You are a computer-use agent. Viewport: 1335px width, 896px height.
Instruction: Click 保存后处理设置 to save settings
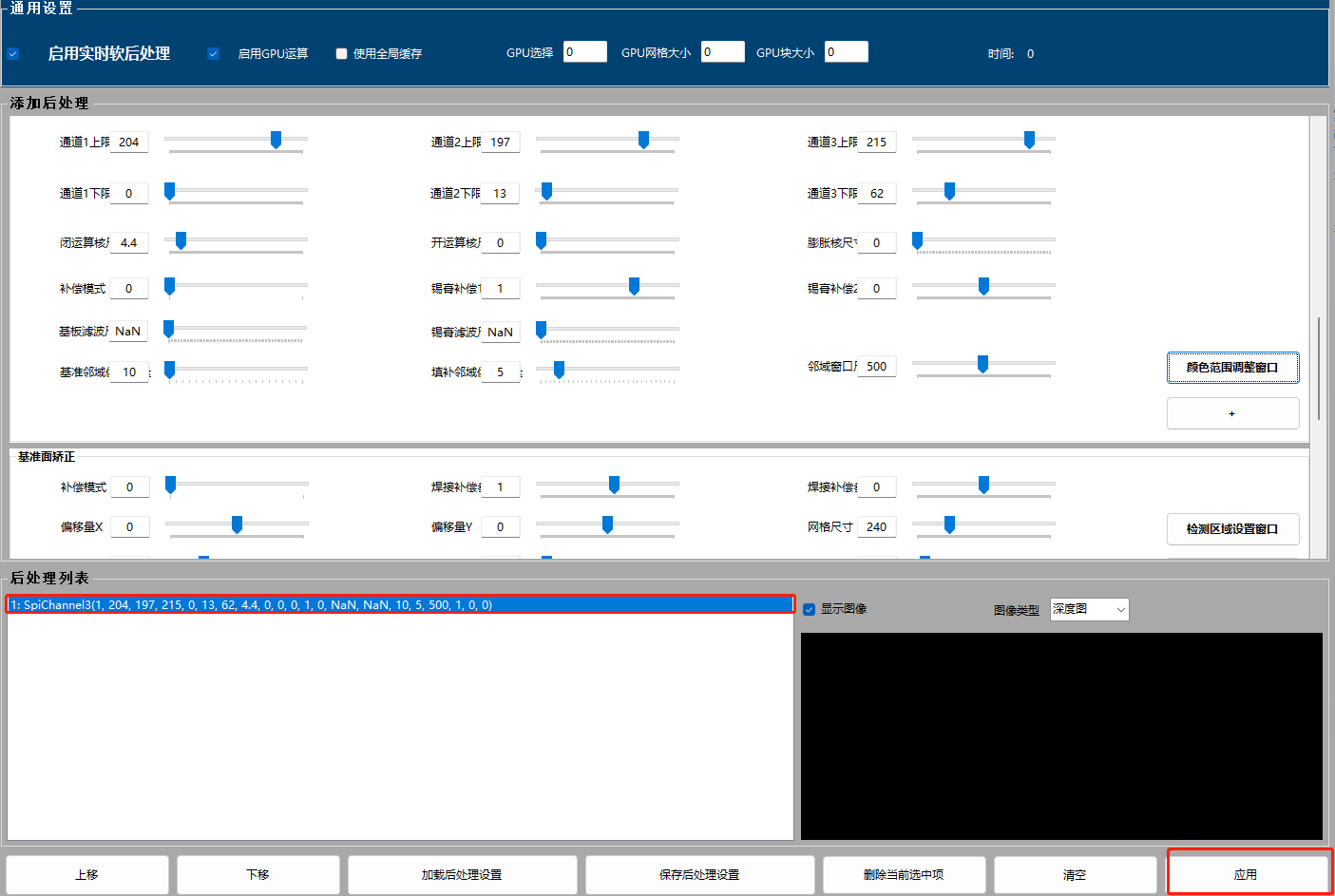[700, 875]
